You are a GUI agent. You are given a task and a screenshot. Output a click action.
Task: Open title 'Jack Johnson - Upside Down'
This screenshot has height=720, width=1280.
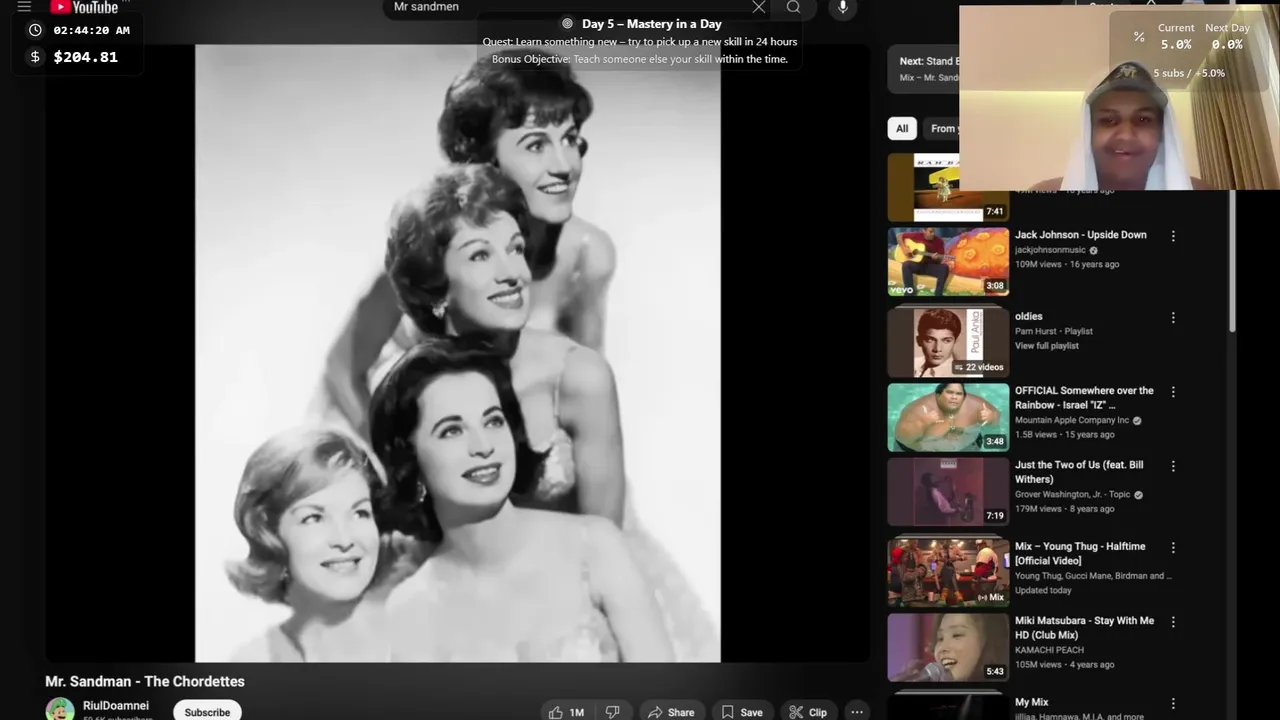[1081, 235]
